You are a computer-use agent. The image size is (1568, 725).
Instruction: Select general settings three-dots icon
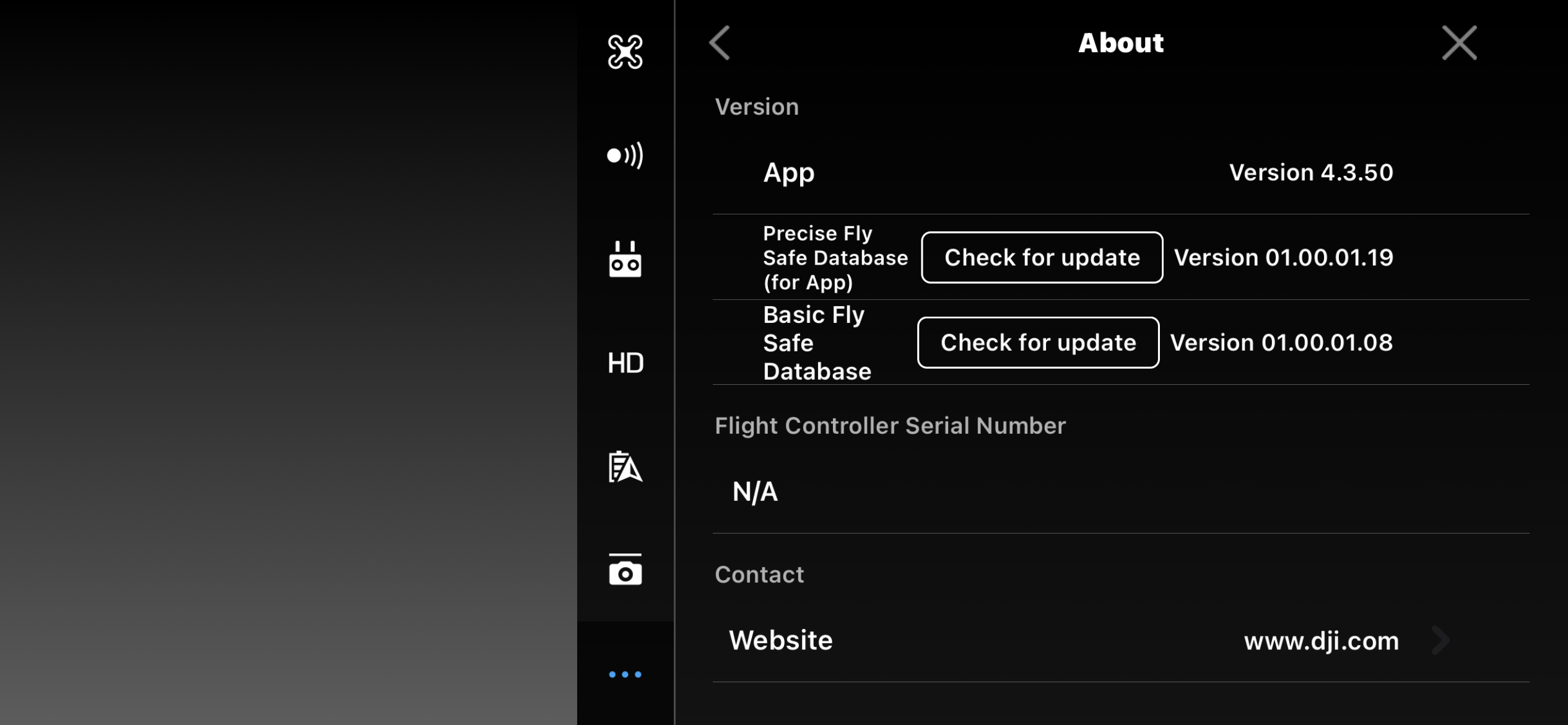tap(625, 674)
